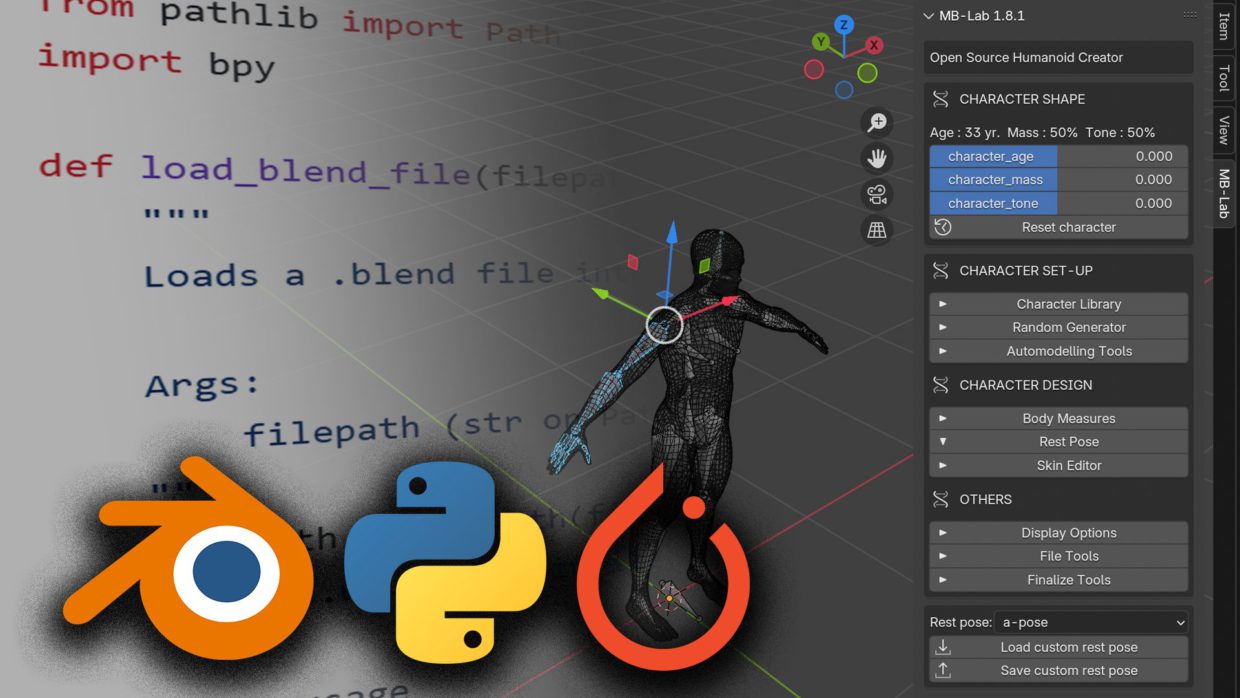Click the red X axis gizmo ball
Viewport: 1240px width, 698px height.
[x=874, y=45]
